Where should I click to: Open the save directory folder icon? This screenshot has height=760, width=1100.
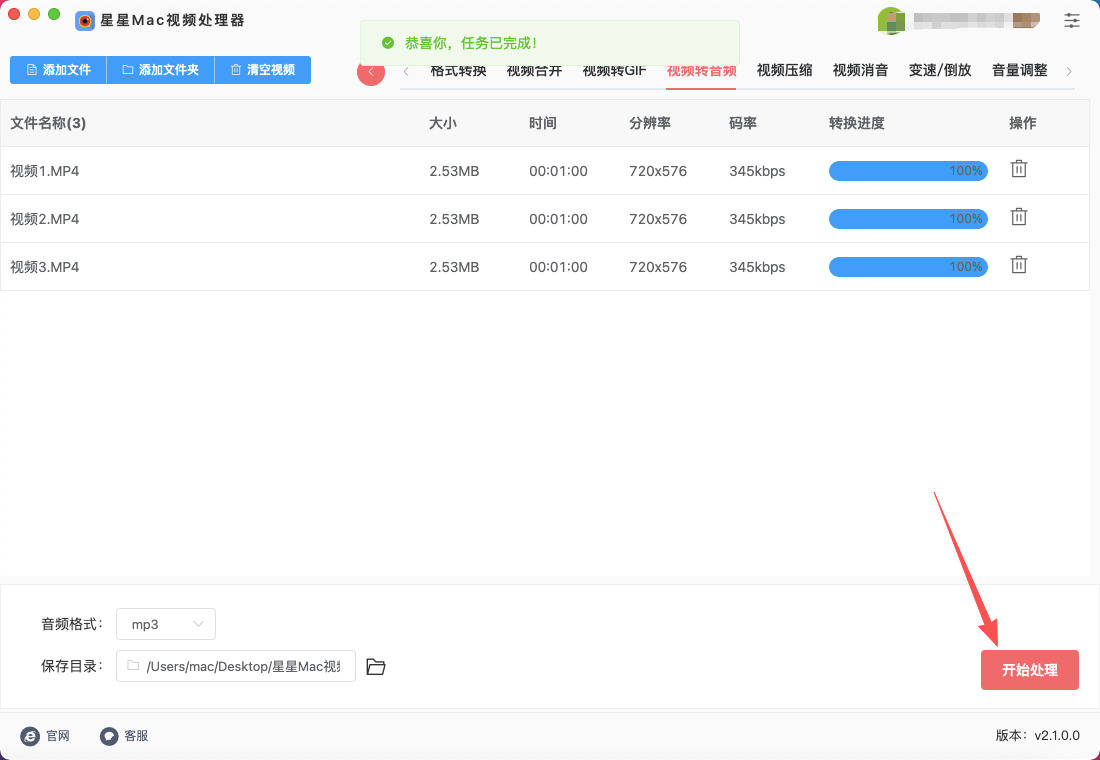coord(376,667)
